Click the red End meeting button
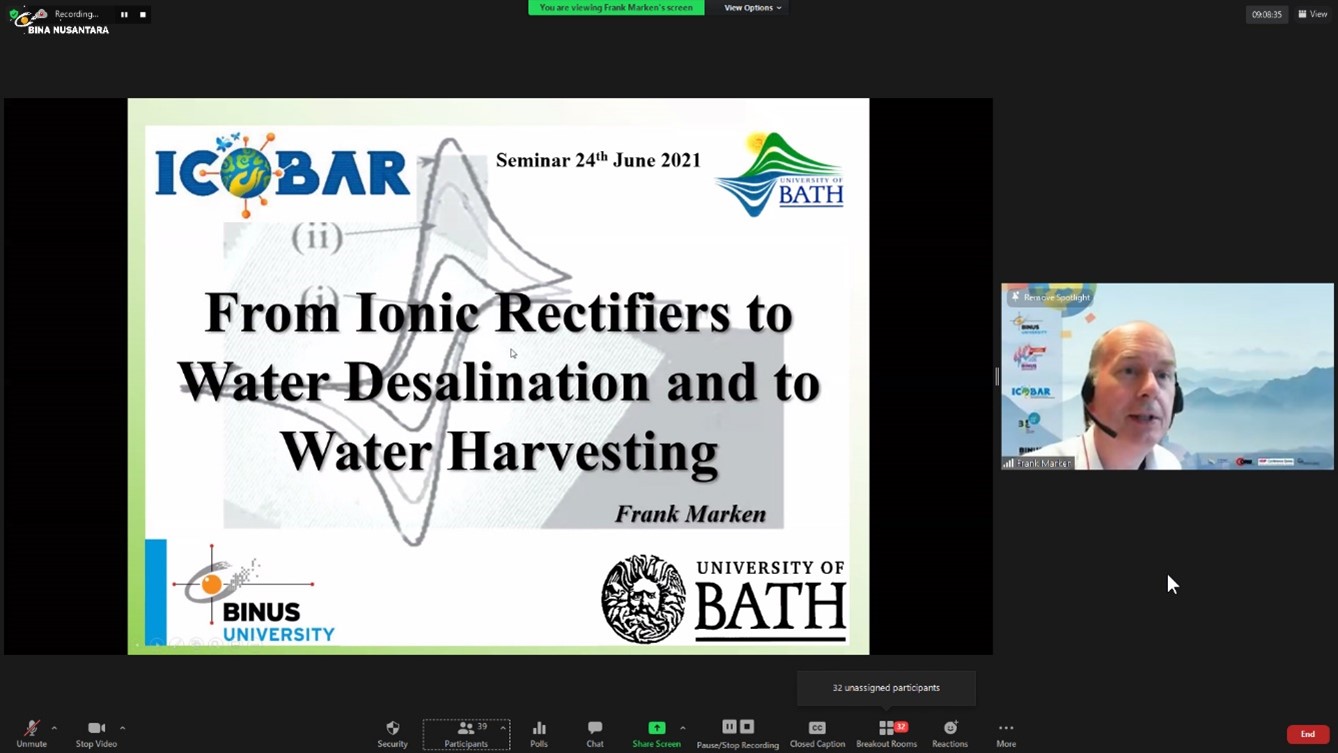This screenshot has height=753, width=1338. tap(1308, 734)
